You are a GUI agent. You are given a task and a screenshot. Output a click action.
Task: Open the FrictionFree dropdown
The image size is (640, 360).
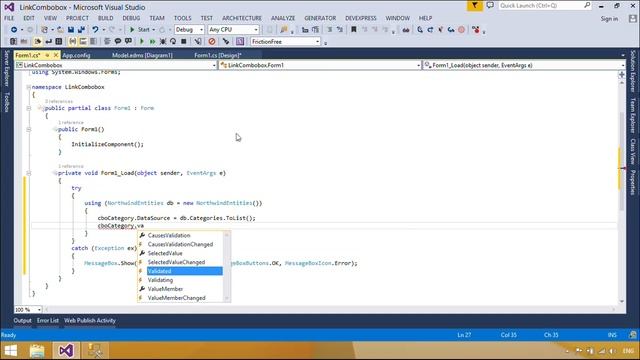pos(285,42)
